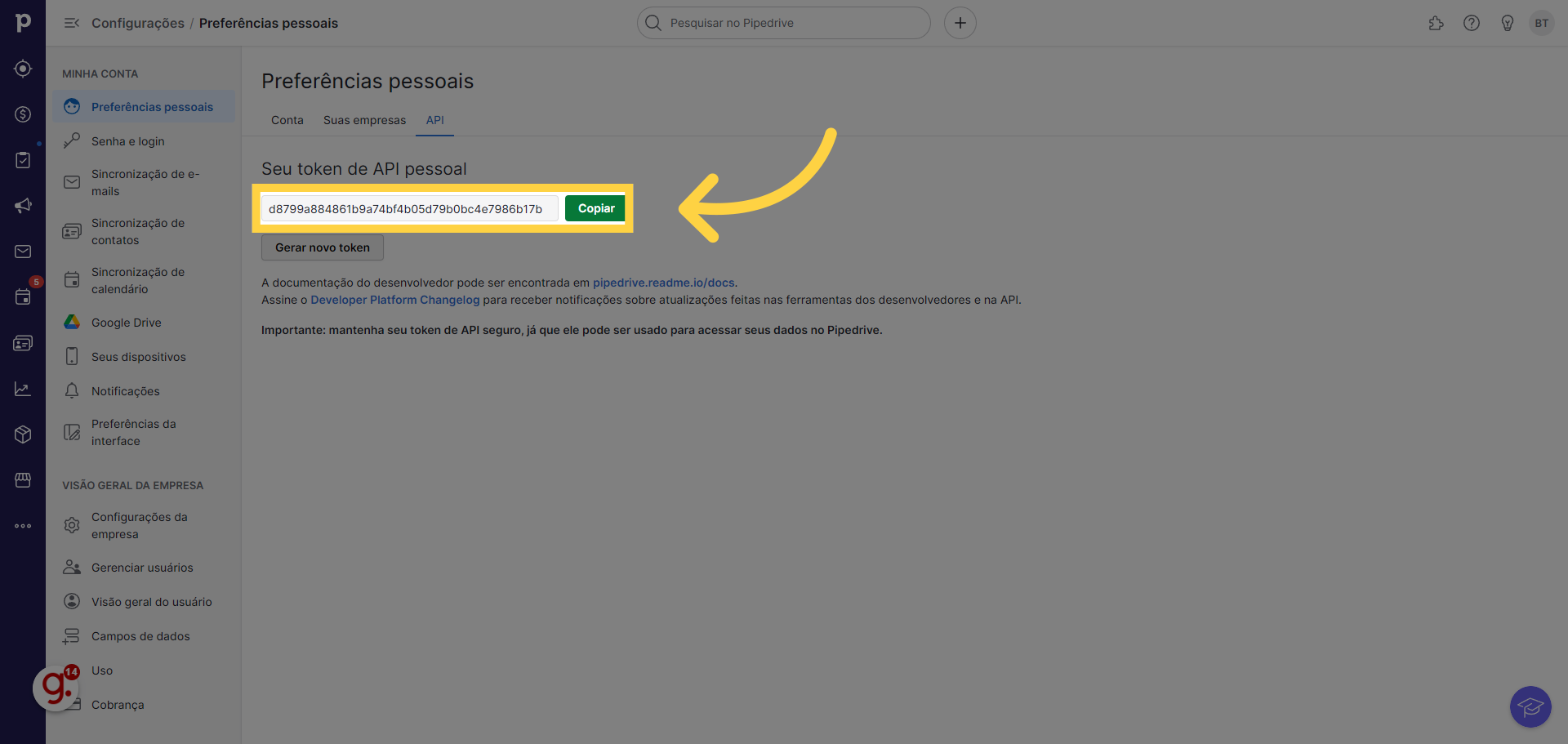Open Products from the cube icon
The image size is (1568, 744).
(23, 434)
